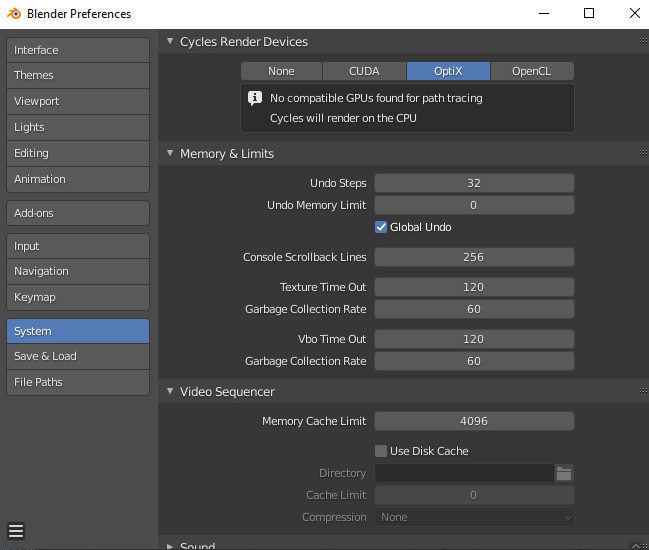The width and height of the screenshot is (649, 550).
Task: Click the Vbo Time Out field
Action: (x=474, y=339)
